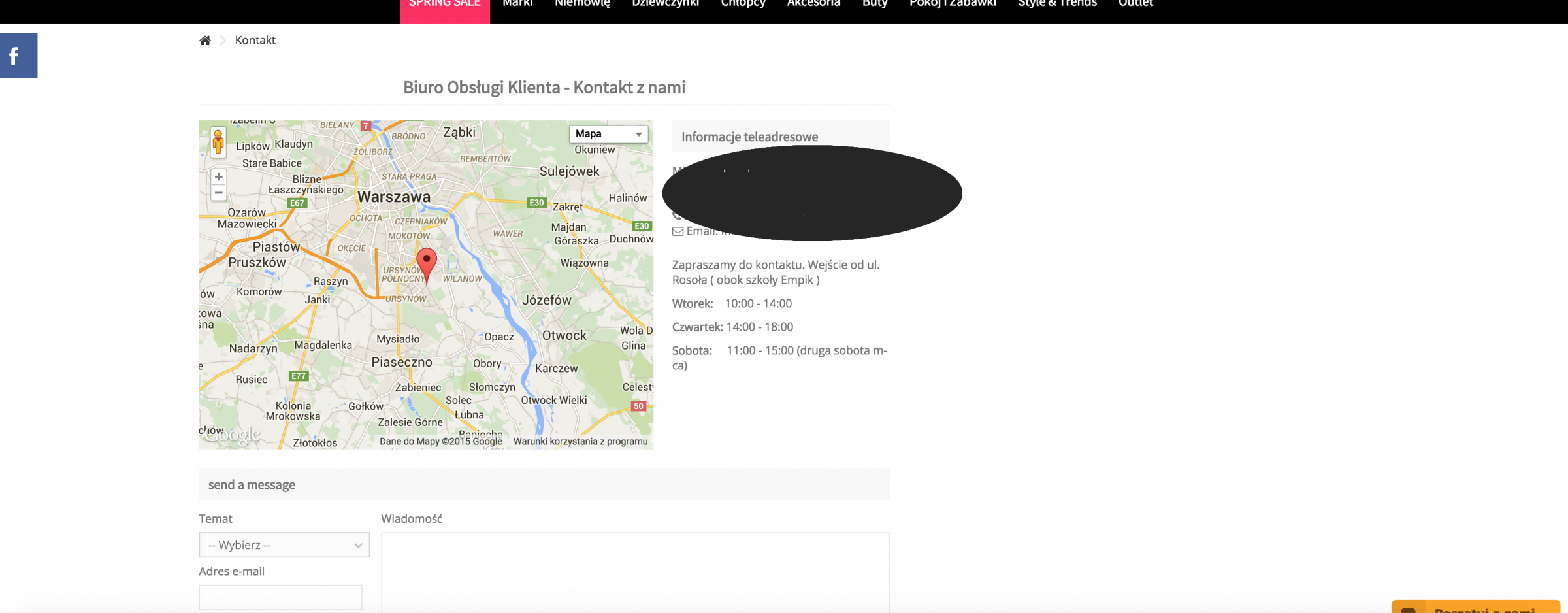Viewport: 1568px width, 613px height.
Task: Click the Piaseczno label on the map
Action: click(402, 362)
